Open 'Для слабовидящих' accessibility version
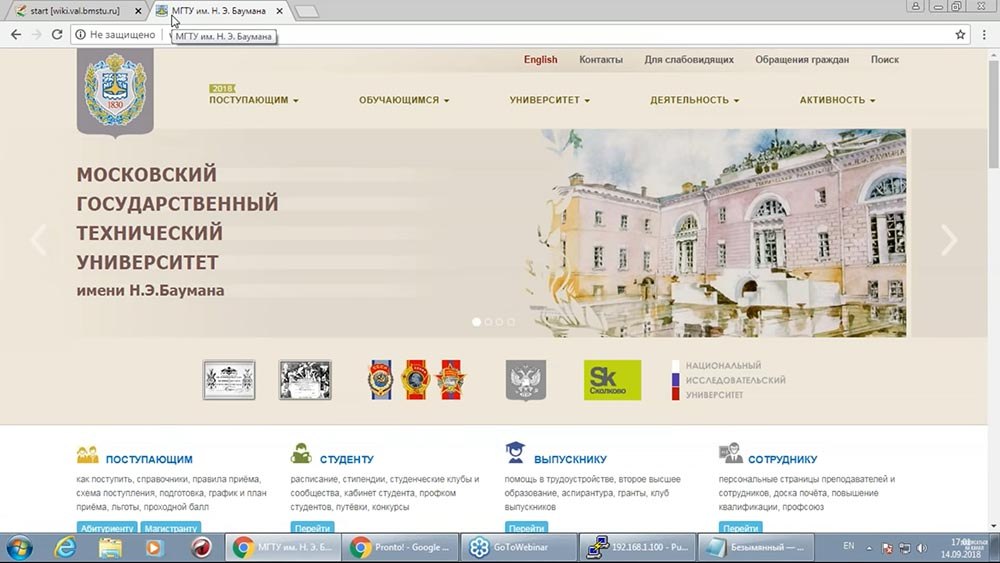 coord(689,59)
